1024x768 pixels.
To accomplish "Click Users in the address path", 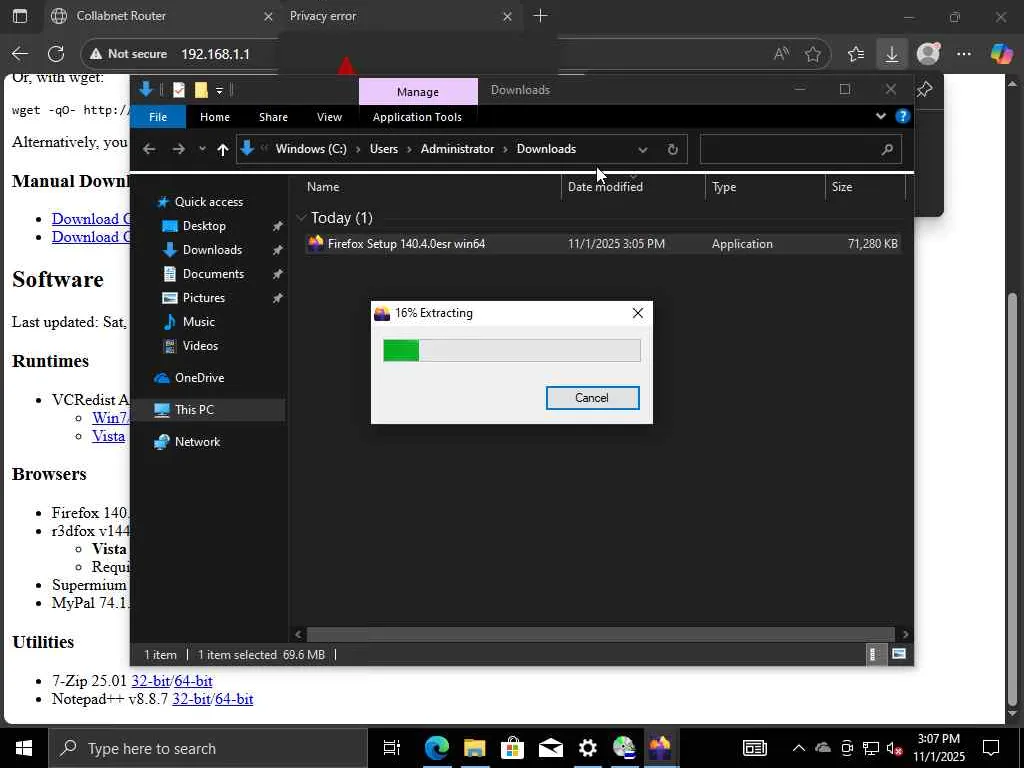I will pos(383,149).
